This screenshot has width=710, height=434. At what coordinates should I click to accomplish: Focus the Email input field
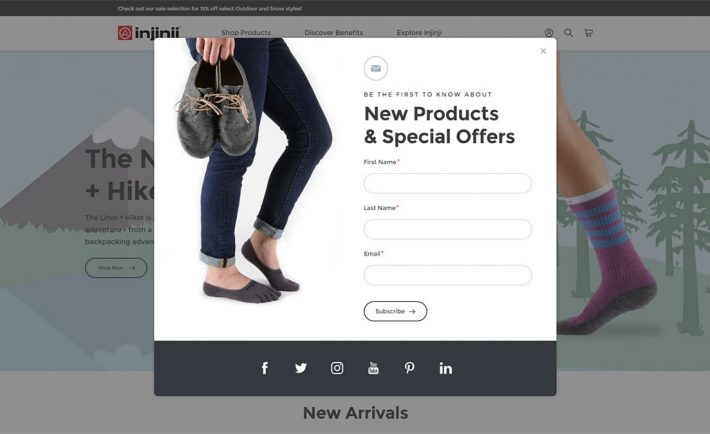click(x=448, y=275)
